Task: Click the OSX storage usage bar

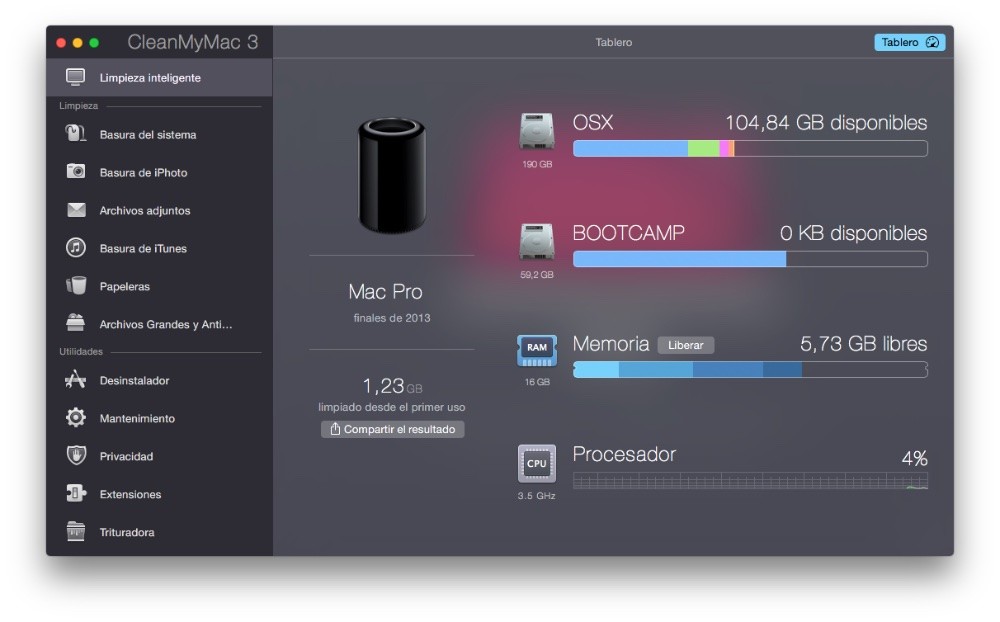Action: pos(750,148)
